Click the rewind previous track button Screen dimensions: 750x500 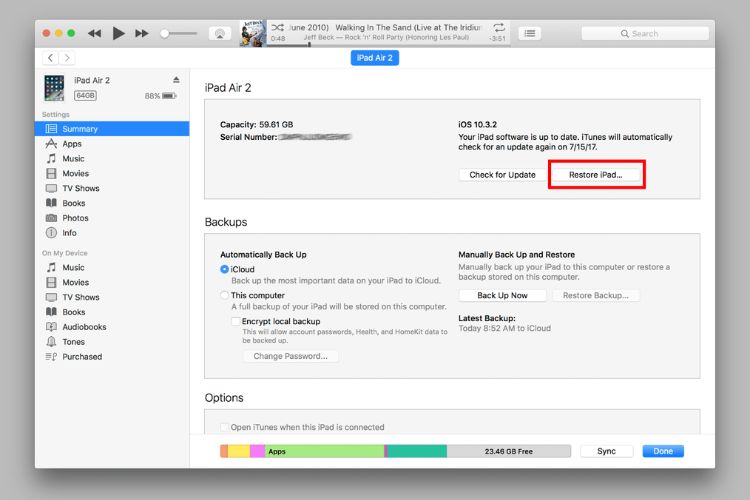94,33
